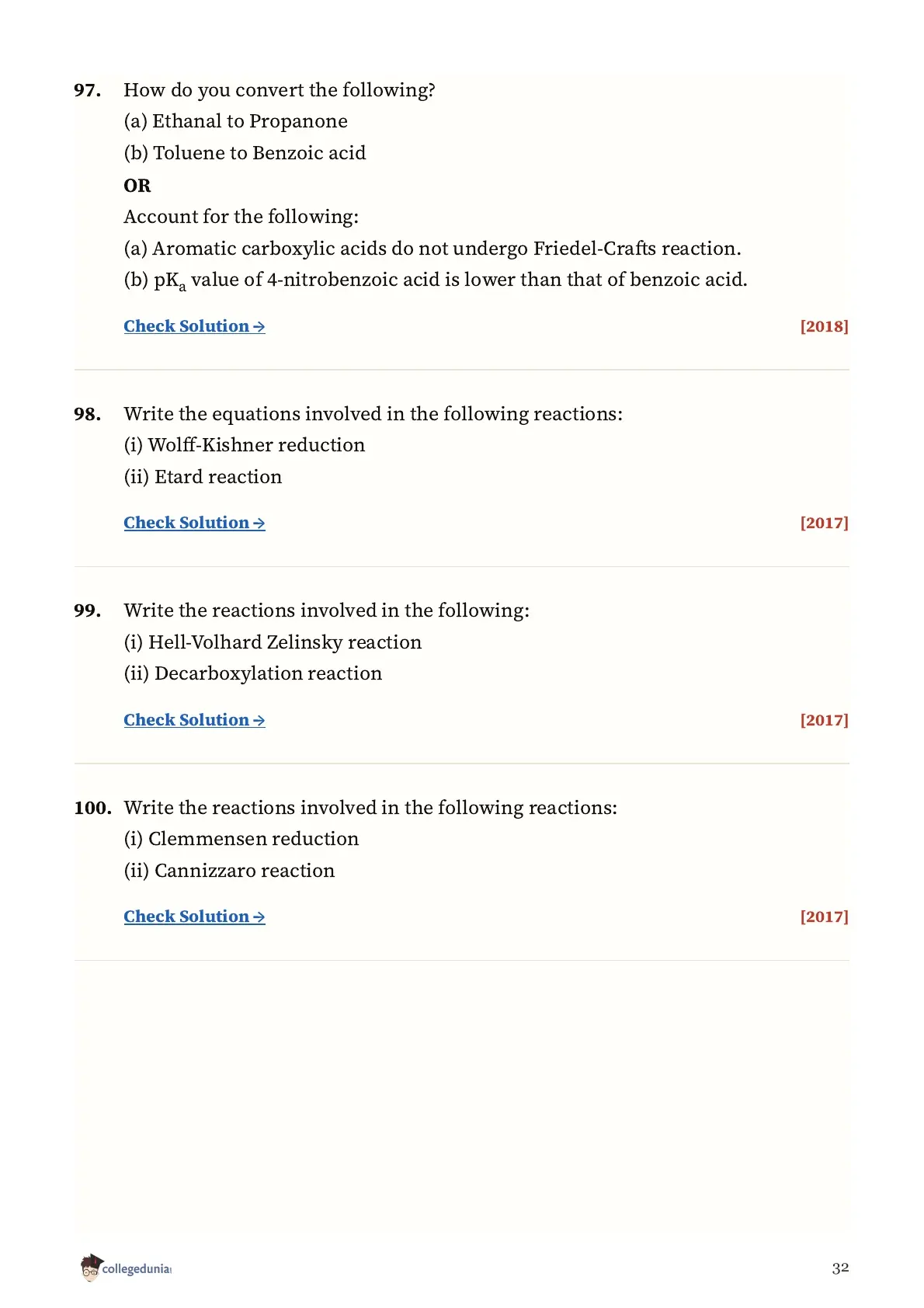Open Check Solution link for question 97
Viewport: 924px width, 1308px height.
click(x=194, y=326)
